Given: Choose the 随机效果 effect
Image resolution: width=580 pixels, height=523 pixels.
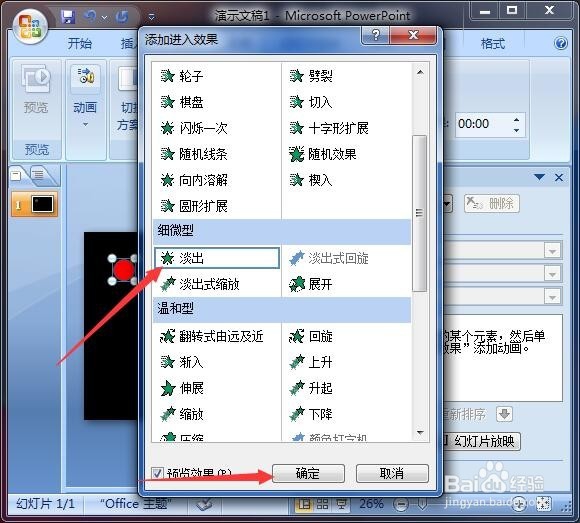Looking at the screenshot, I should [x=323, y=154].
